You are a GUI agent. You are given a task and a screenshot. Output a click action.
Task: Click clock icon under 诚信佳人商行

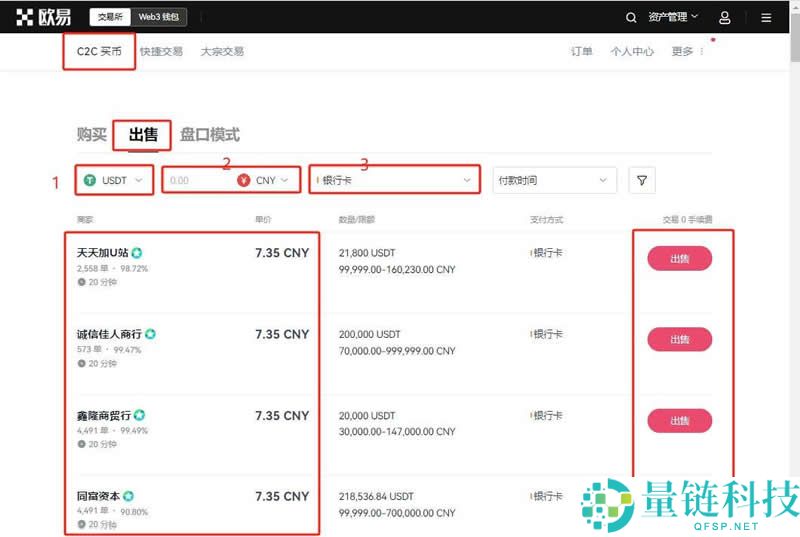click(x=81, y=364)
